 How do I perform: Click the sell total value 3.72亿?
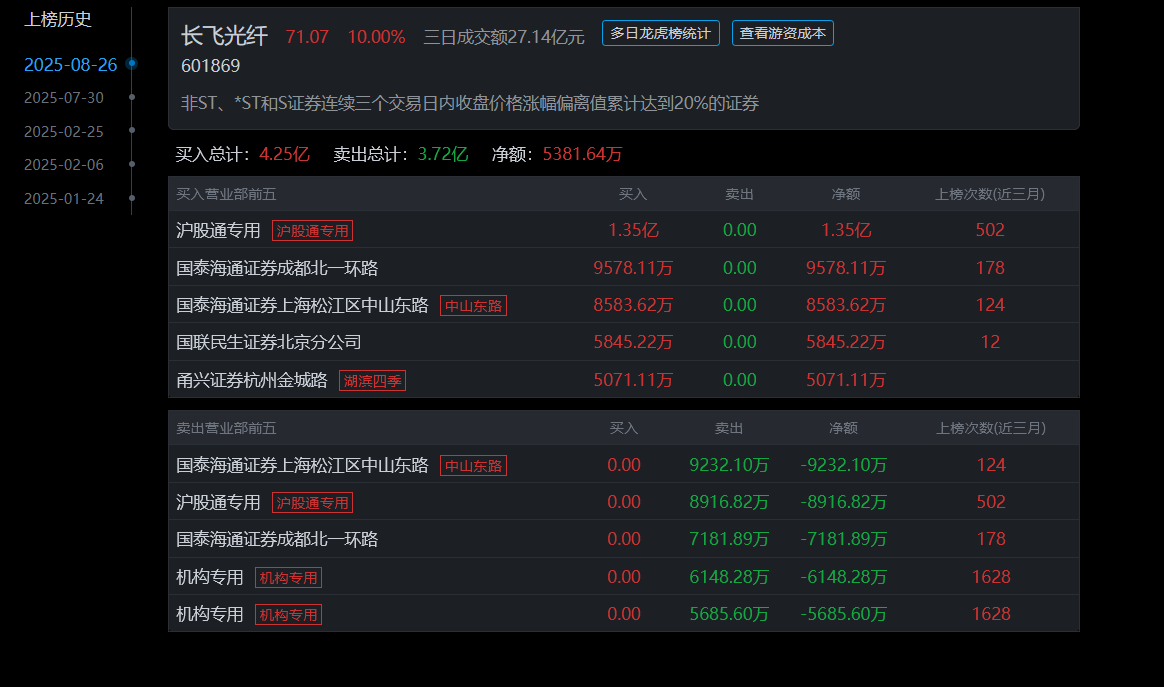(442, 154)
